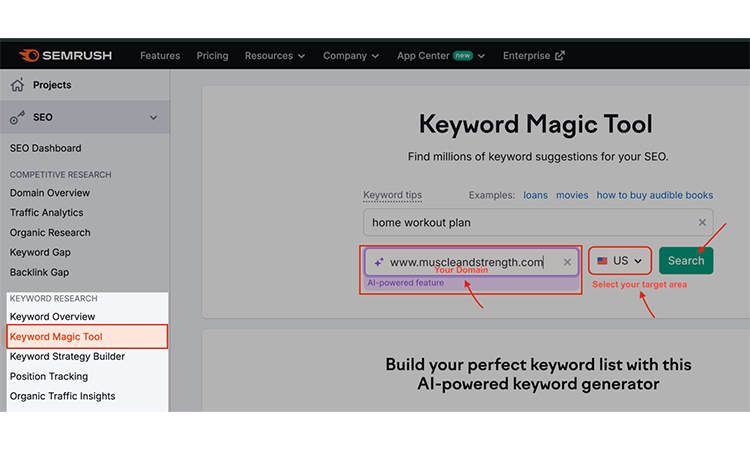Open Domain Overview
The image size is (750, 450).
[x=50, y=193]
